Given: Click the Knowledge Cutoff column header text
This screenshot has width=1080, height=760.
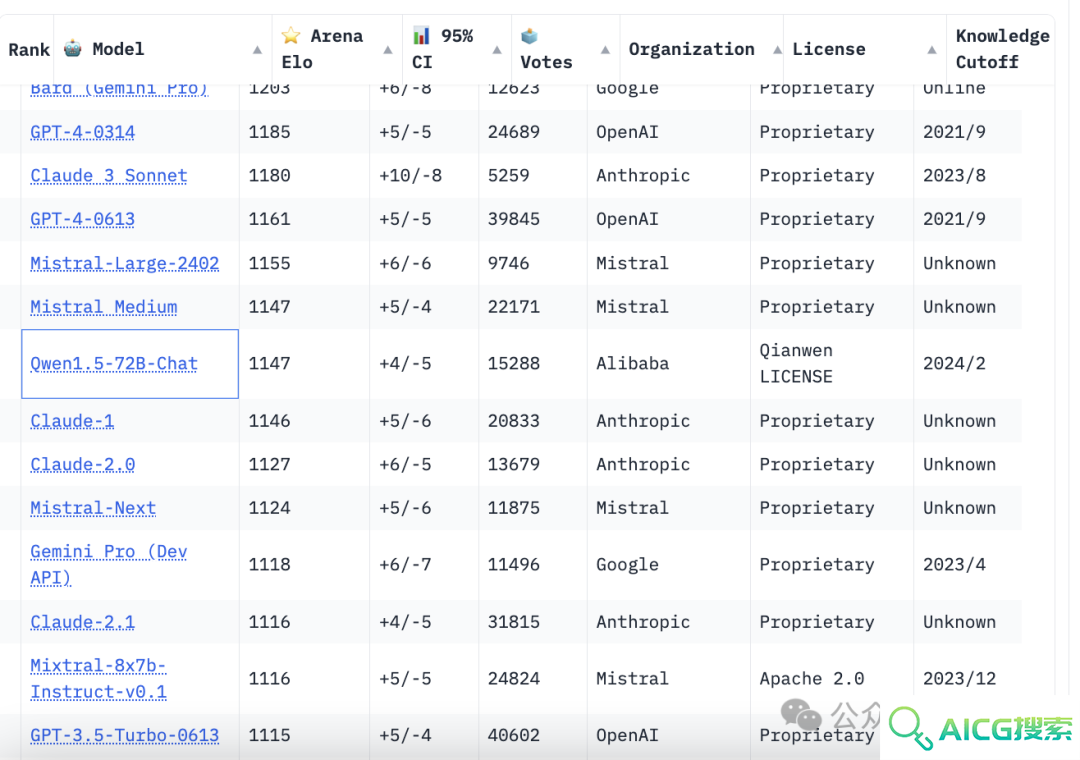Looking at the screenshot, I should [x=1002, y=49].
